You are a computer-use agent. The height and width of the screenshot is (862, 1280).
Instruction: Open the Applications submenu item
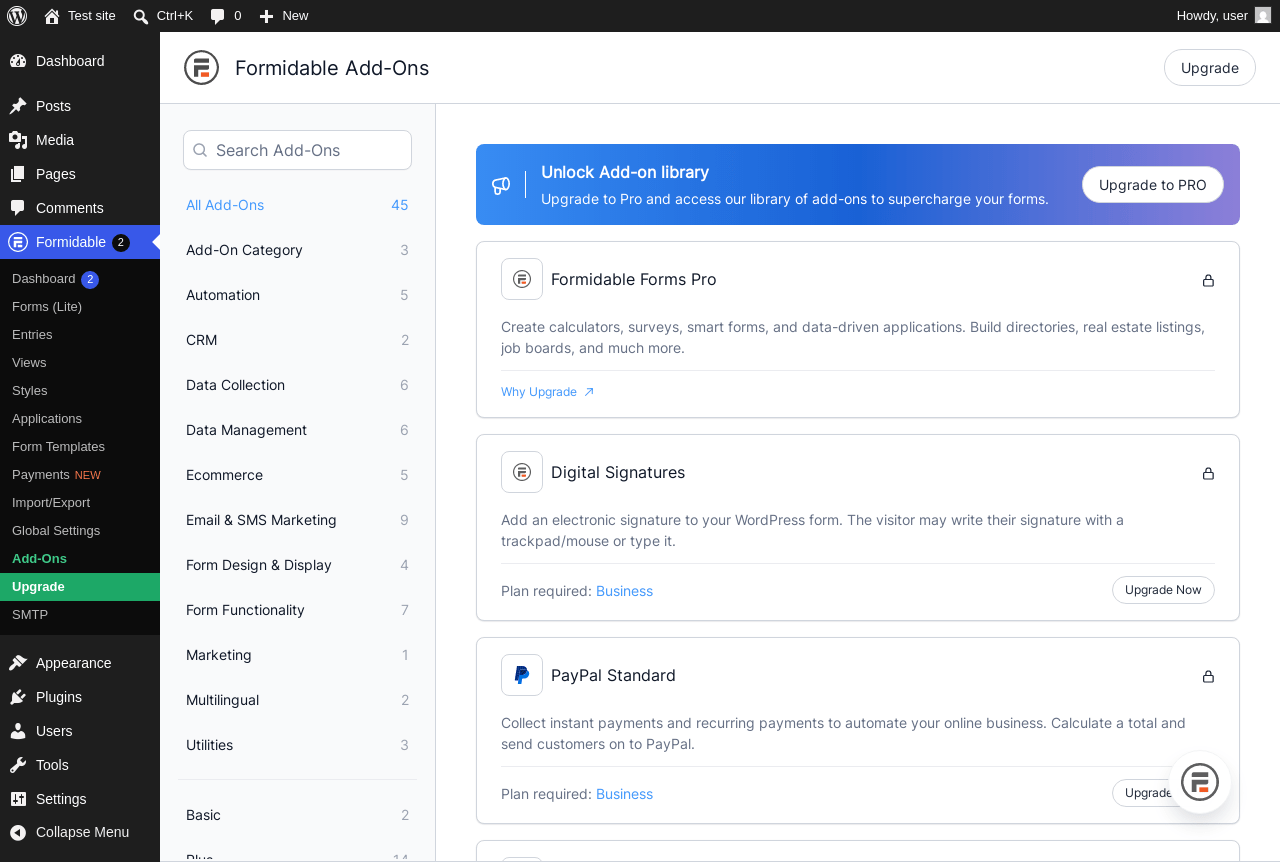[80, 419]
